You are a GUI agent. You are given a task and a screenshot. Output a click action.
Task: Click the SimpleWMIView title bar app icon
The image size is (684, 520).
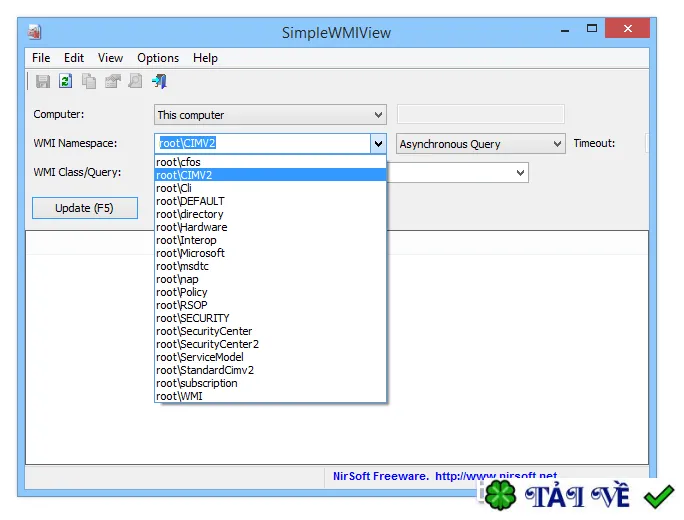34,32
